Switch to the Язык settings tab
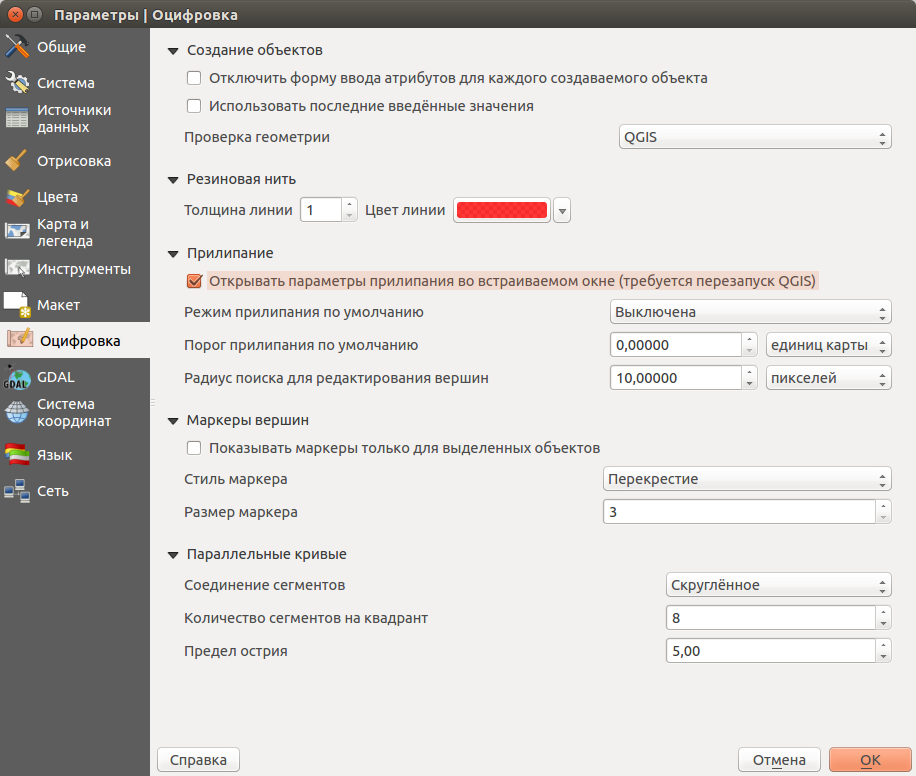Image resolution: width=916 pixels, height=776 pixels. tap(54, 455)
